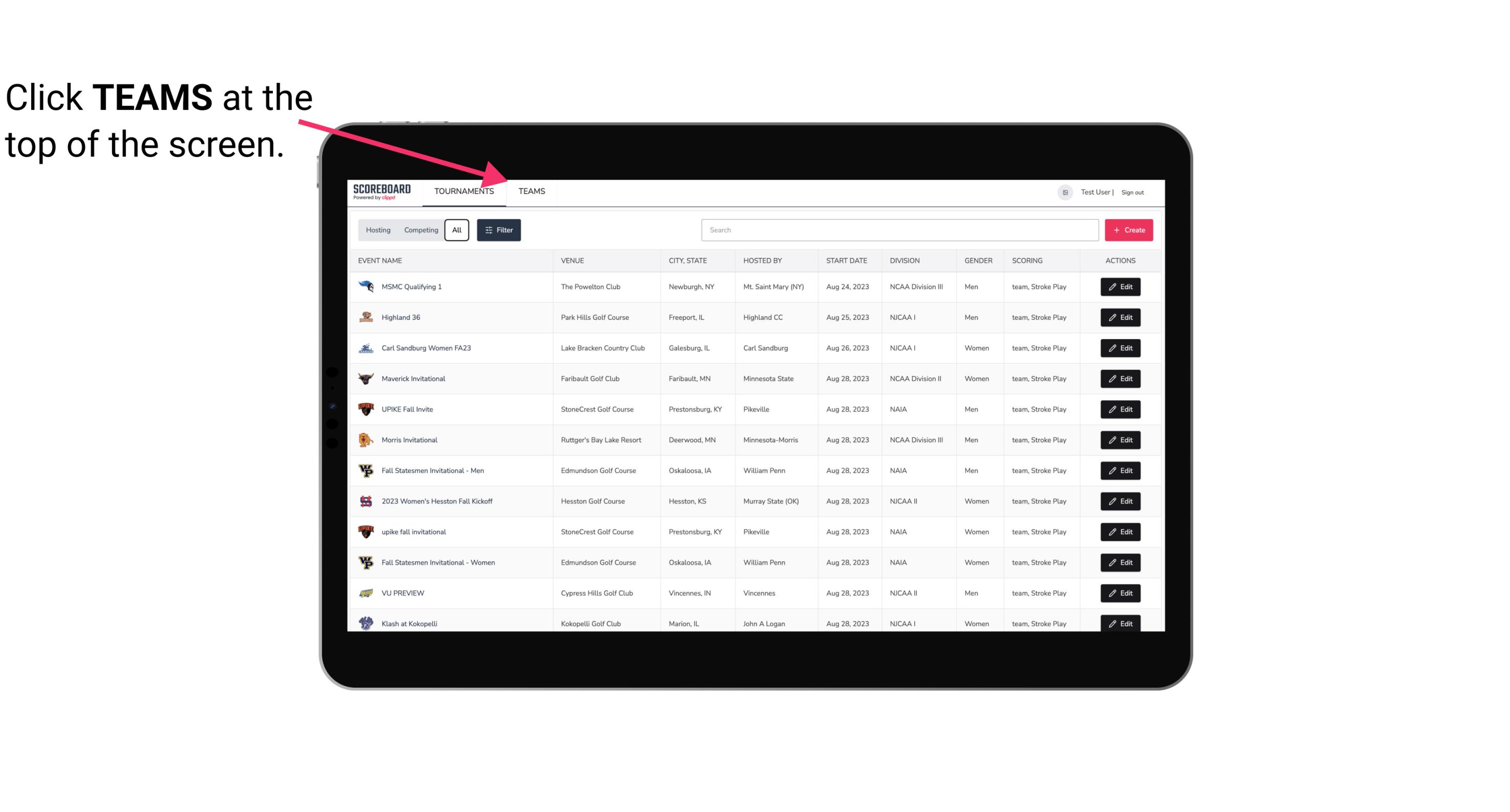Click the settings gear icon top right
Image resolution: width=1510 pixels, height=812 pixels.
pyautogui.click(x=1063, y=191)
